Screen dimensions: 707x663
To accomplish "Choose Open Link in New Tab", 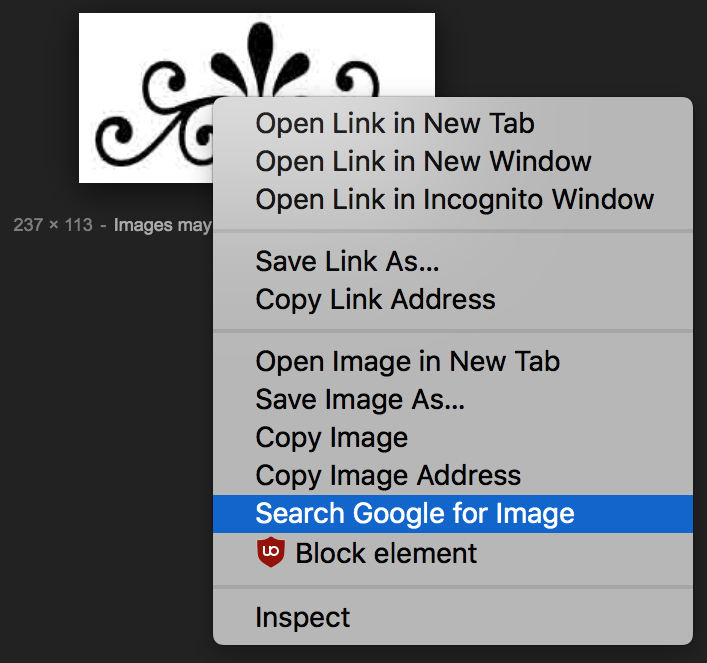I will click(x=395, y=123).
